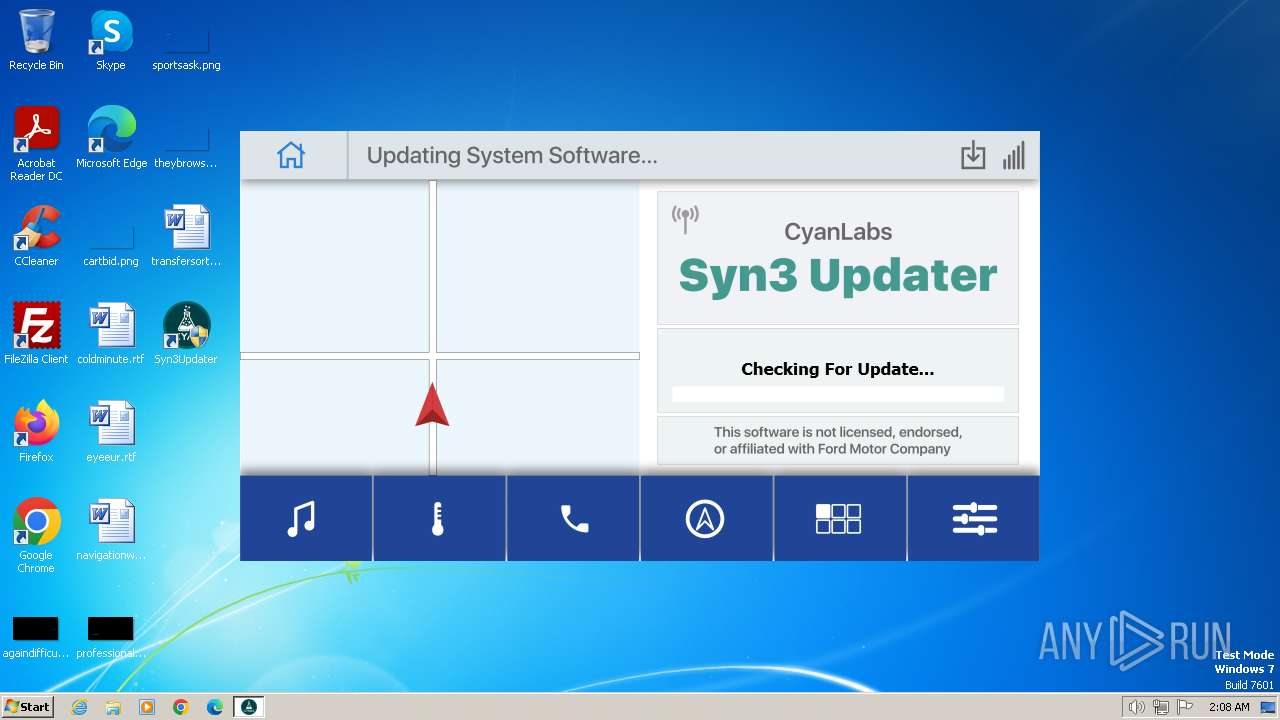Click the signal bars icon in header

coord(1013,156)
